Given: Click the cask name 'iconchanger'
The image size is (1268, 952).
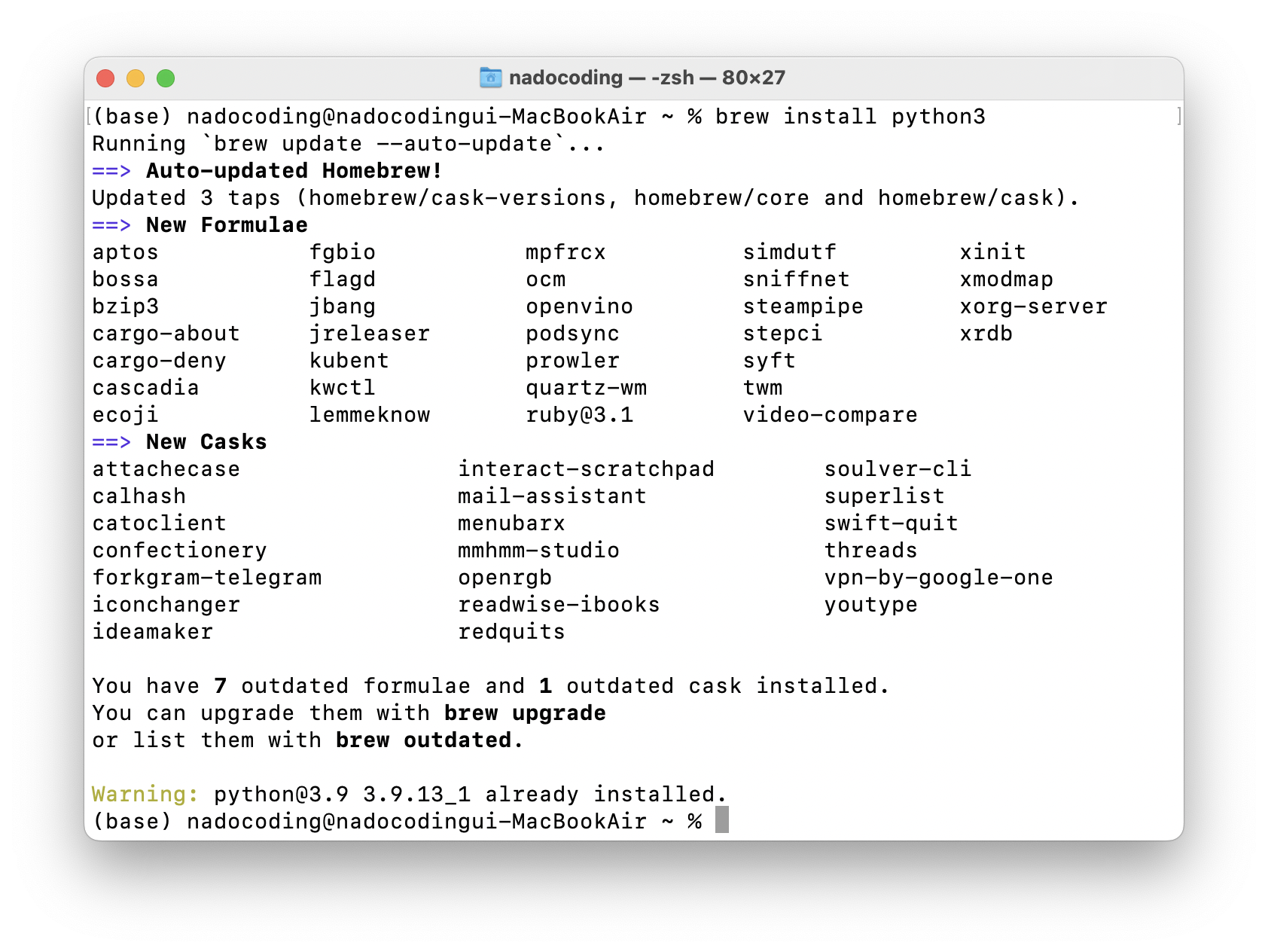Looking at the screenshot, I should click(x=166, y=605).
